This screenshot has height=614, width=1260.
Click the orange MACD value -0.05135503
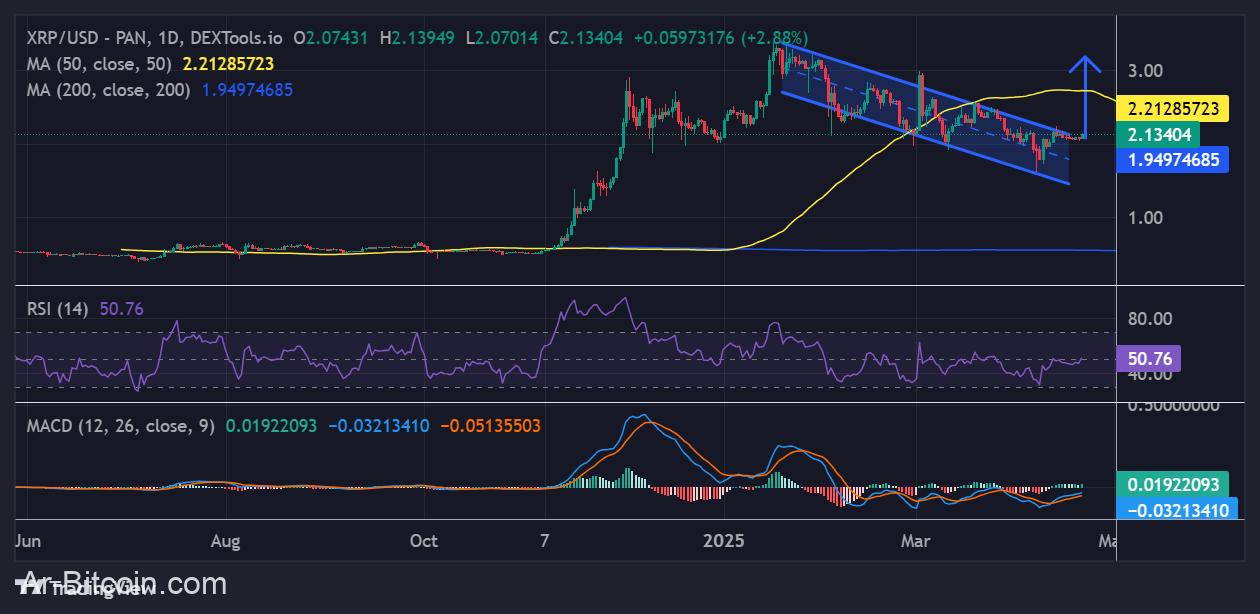tap(489, 426)
